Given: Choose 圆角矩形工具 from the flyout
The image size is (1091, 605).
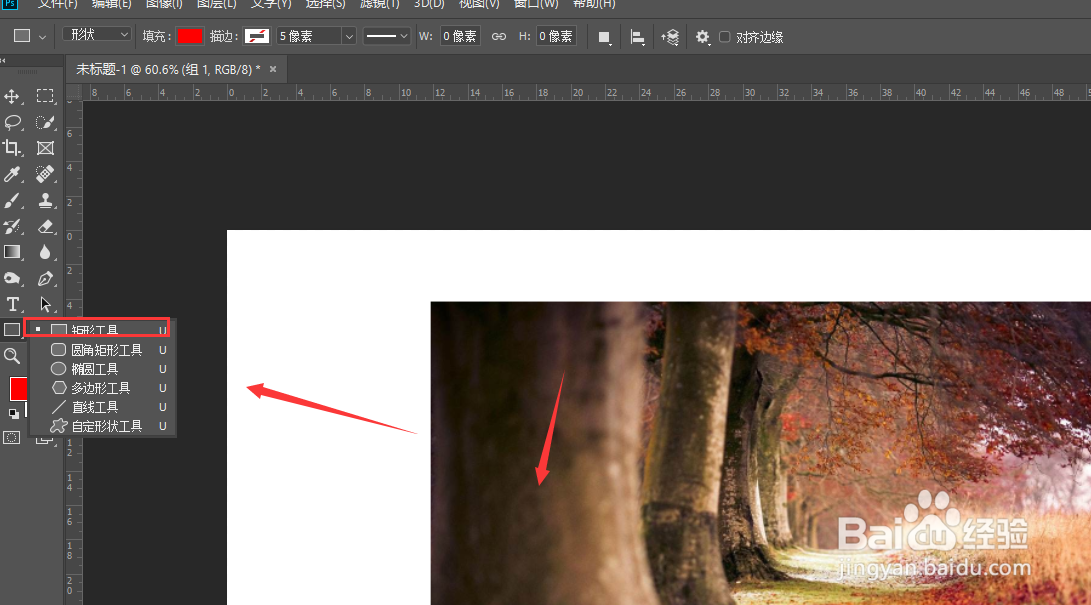Looking at the screenshot, I should coord(102,350).
